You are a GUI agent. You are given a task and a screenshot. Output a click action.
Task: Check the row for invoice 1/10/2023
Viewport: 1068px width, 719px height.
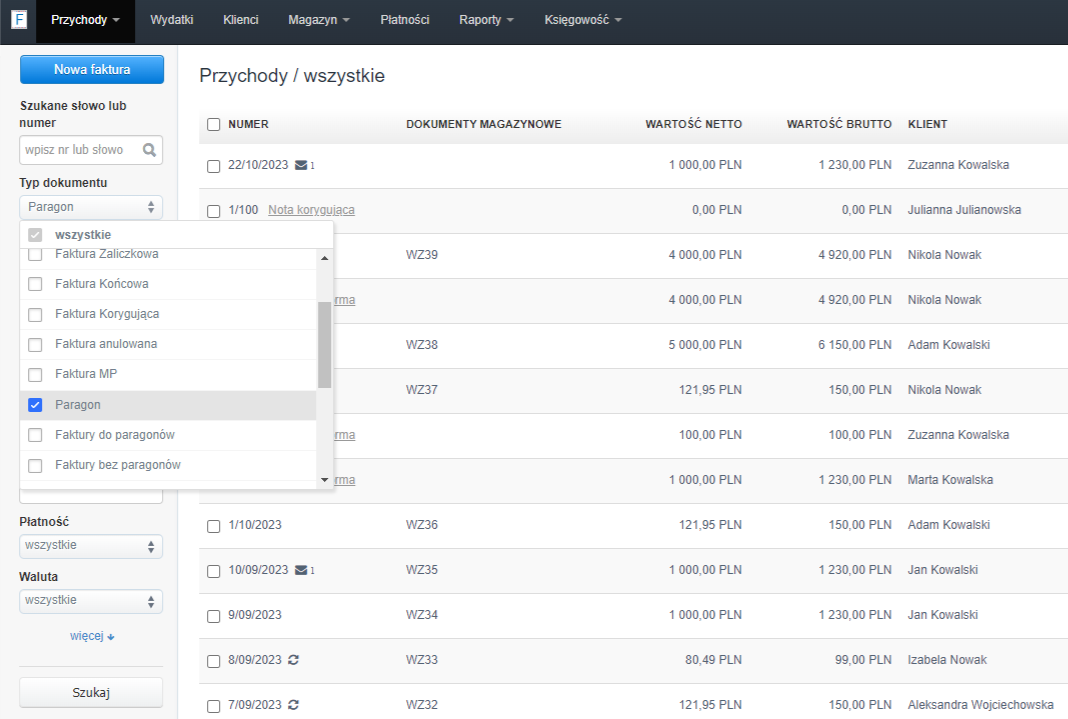point(214,526)
